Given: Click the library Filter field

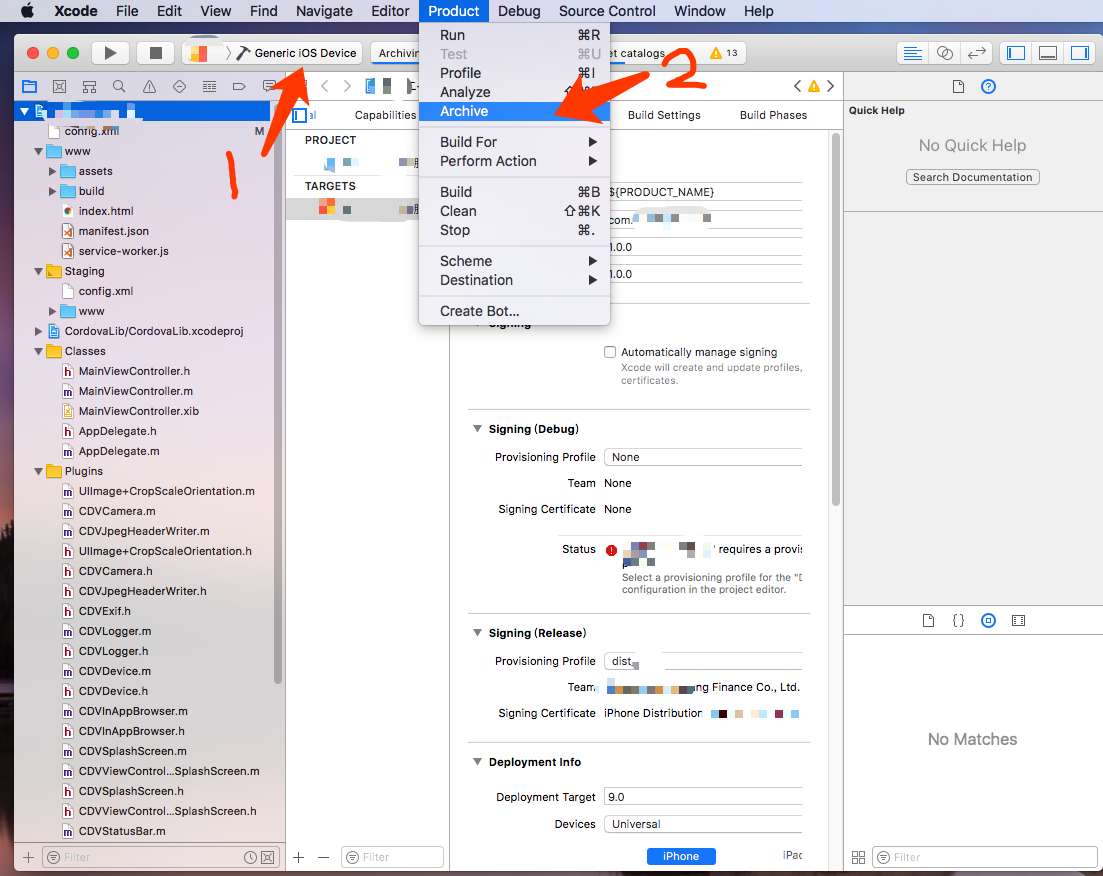Looking at the screenshot, I should (x=985, y=857).
